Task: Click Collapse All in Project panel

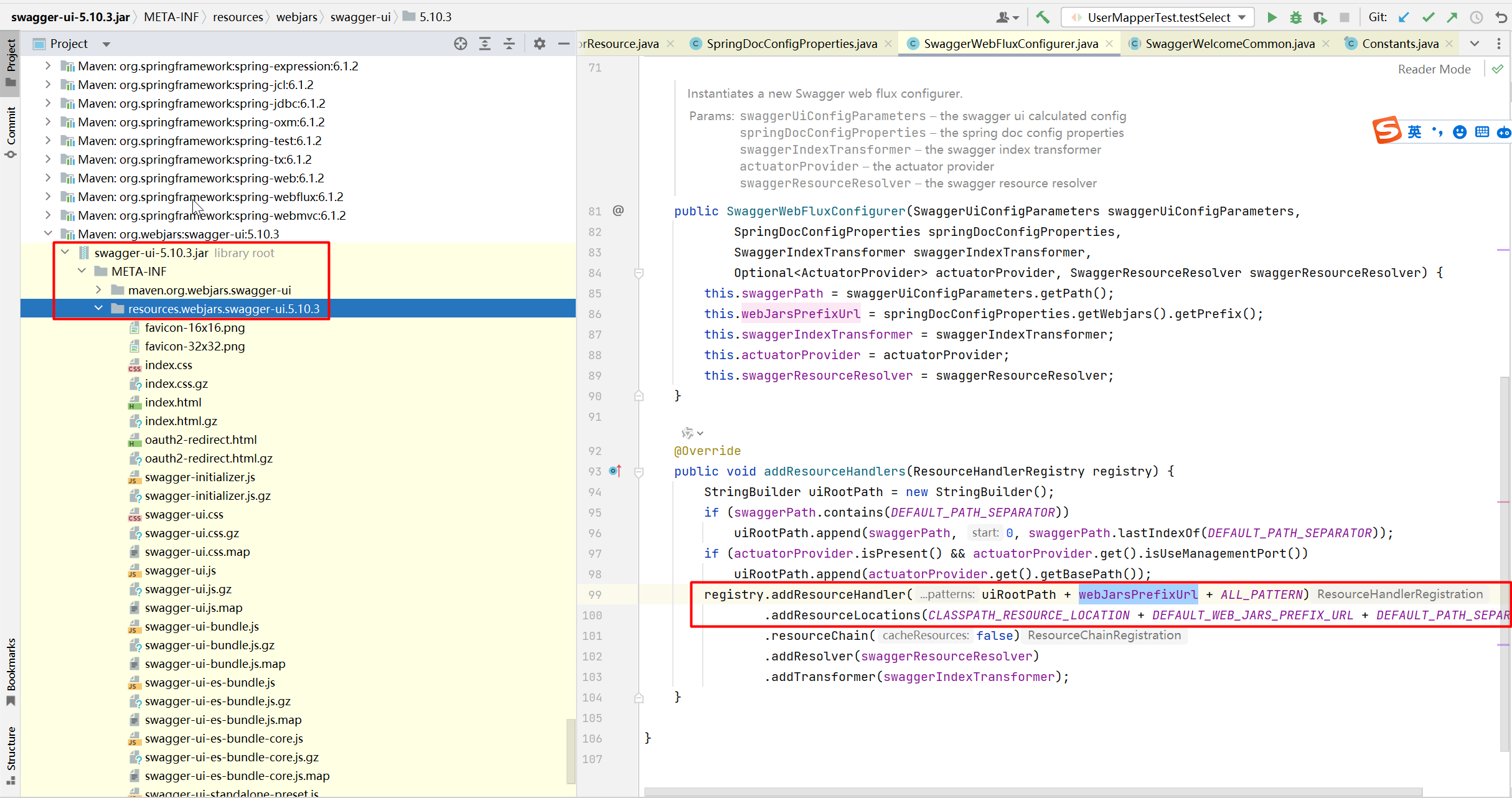Action: click(509, 44)
